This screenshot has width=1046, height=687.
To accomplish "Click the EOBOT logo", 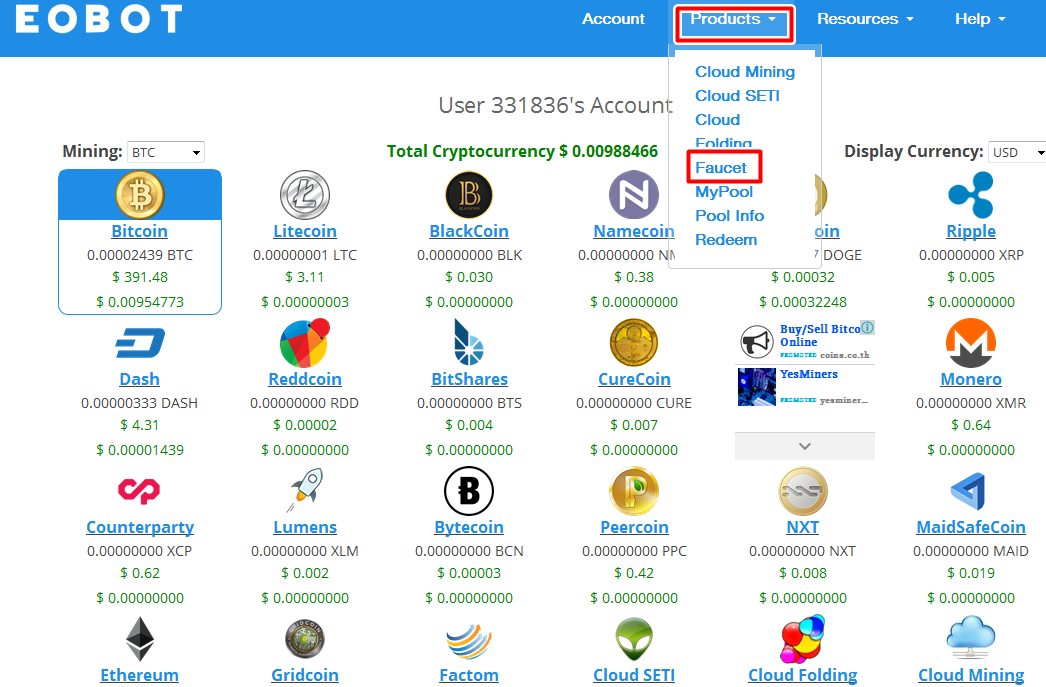I will click(x=99, y=20).
